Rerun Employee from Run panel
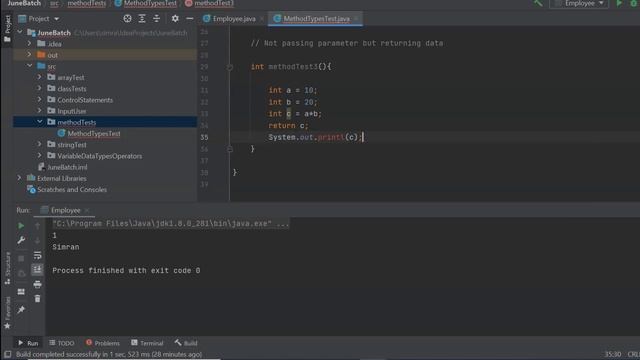This screenshot has height=360, width=640. tap(21, 226)
